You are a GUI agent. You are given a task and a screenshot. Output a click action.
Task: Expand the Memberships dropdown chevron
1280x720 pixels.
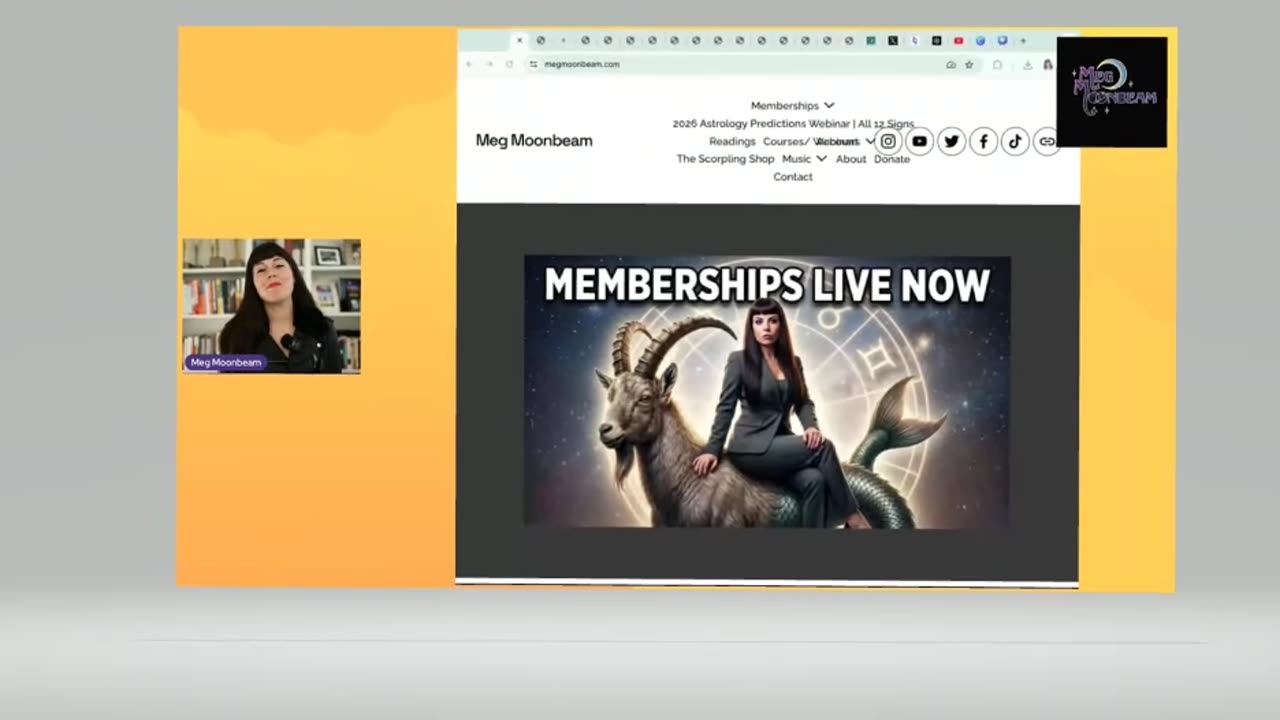(829, 105)
